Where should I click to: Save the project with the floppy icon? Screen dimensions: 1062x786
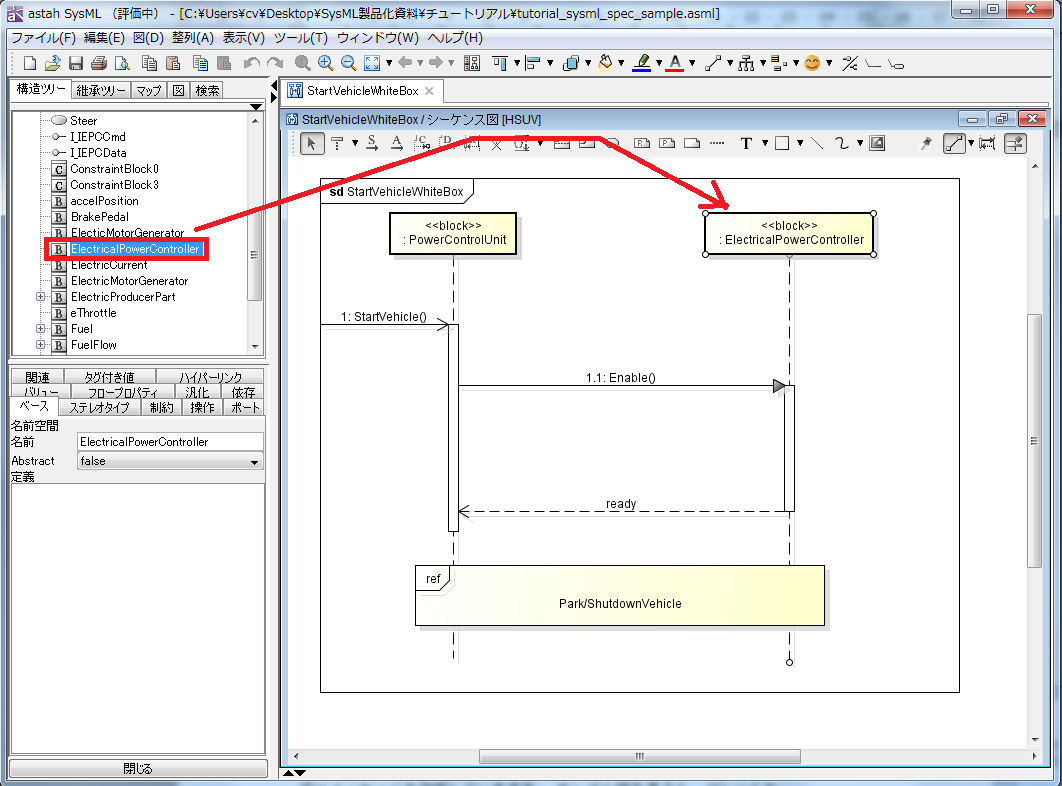(x=76, y=63)
